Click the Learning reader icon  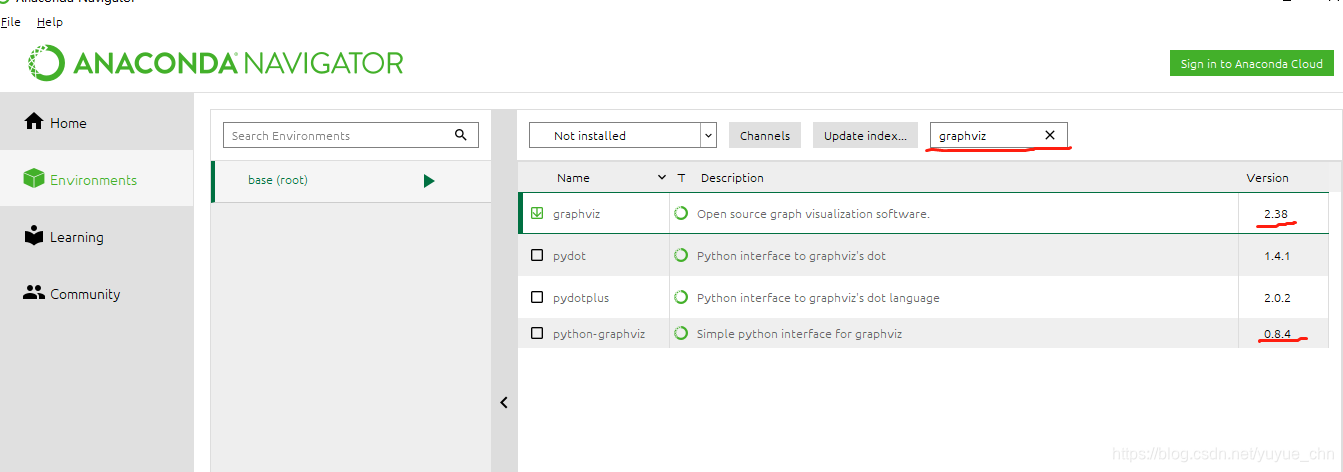(34, 236)
